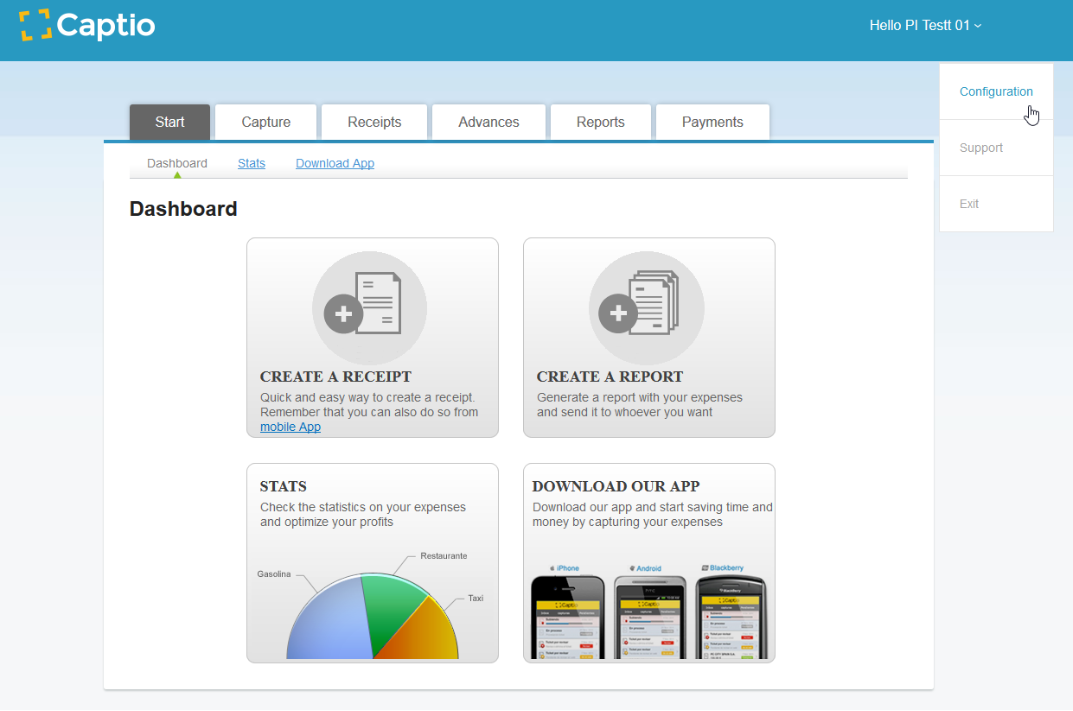Follow the mobile App hyperlink
Image resolution: width=1073 pixels, height=711 pixels.
[x=290, y=427]
